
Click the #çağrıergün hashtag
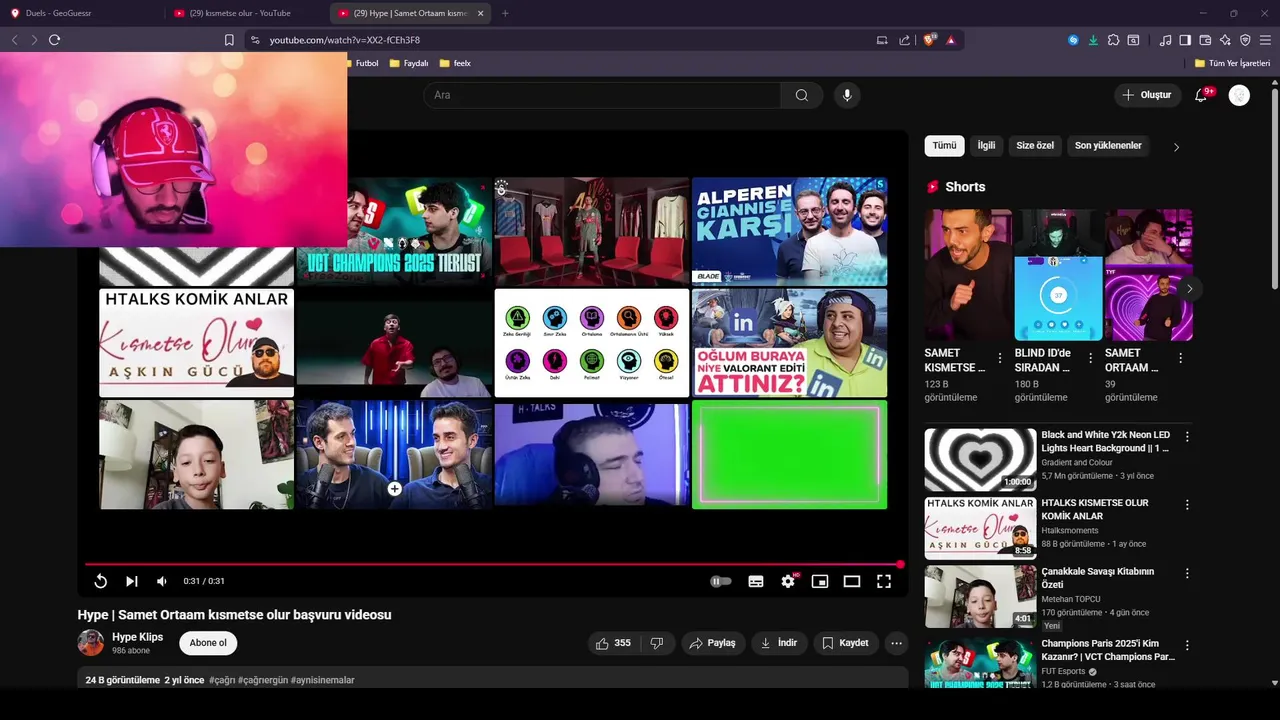262,680
